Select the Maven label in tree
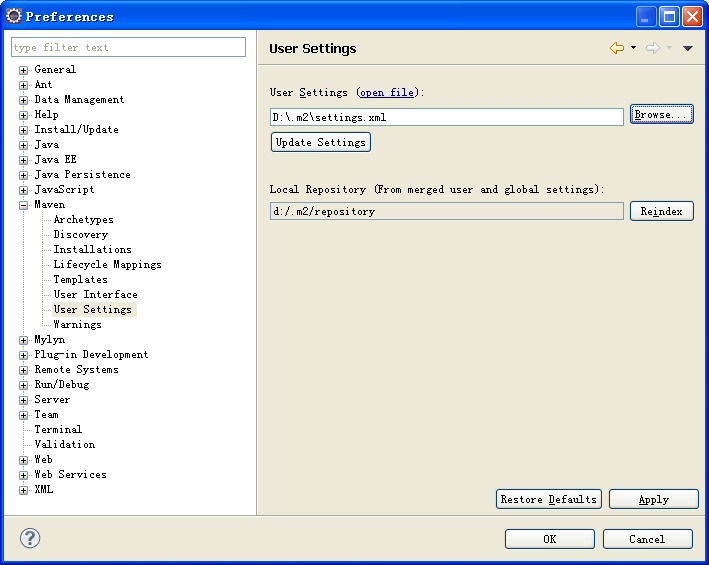This screenshot has width=709, height=565. pos(50,205)
